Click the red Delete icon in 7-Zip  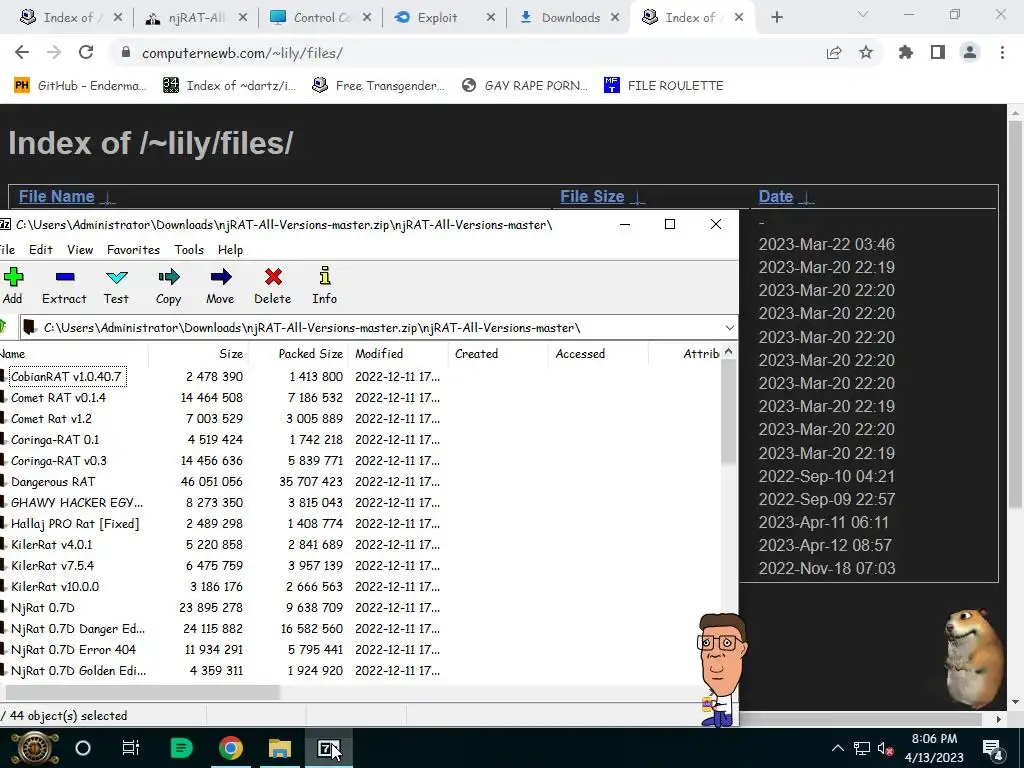tap(273, 277)
